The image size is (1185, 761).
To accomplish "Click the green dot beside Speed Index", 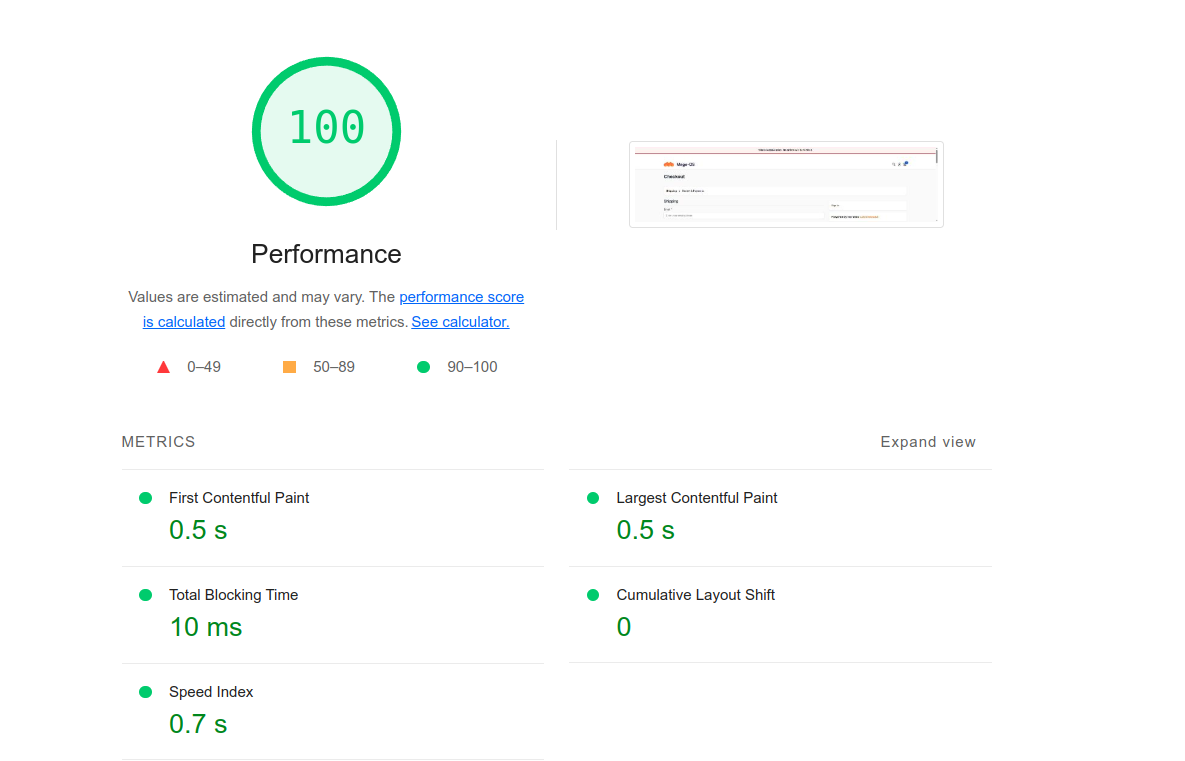I will [x=146, y=691].
